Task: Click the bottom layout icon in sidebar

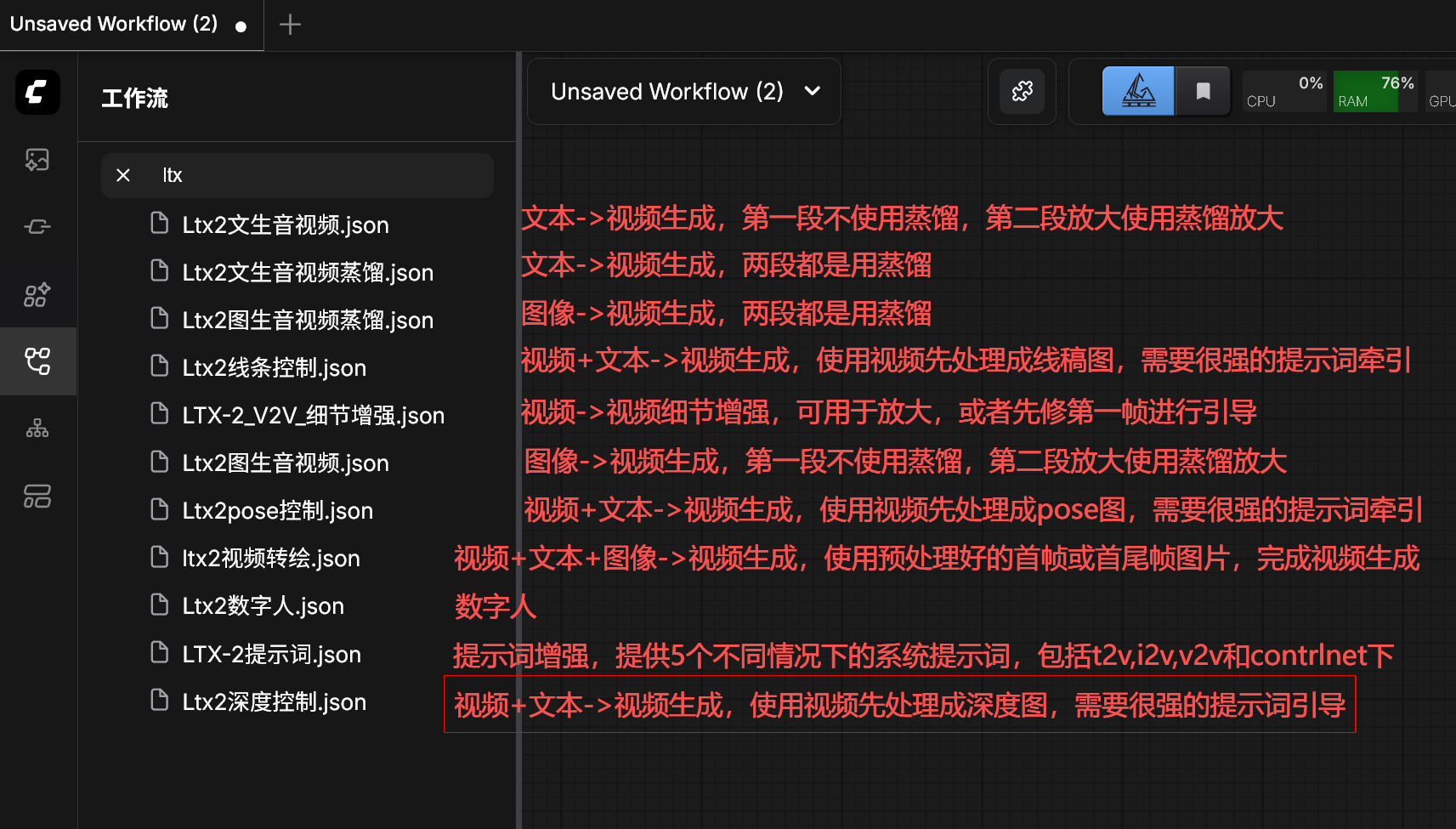Action: [37, 496]
